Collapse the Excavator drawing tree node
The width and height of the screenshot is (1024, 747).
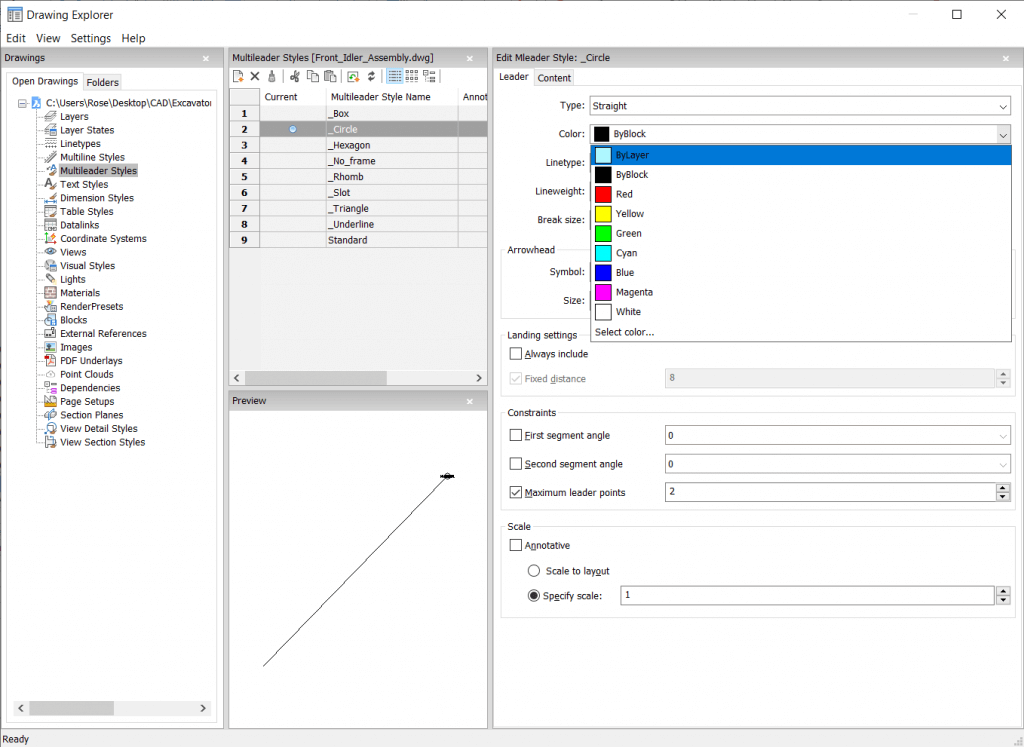(x=22, y=103)
